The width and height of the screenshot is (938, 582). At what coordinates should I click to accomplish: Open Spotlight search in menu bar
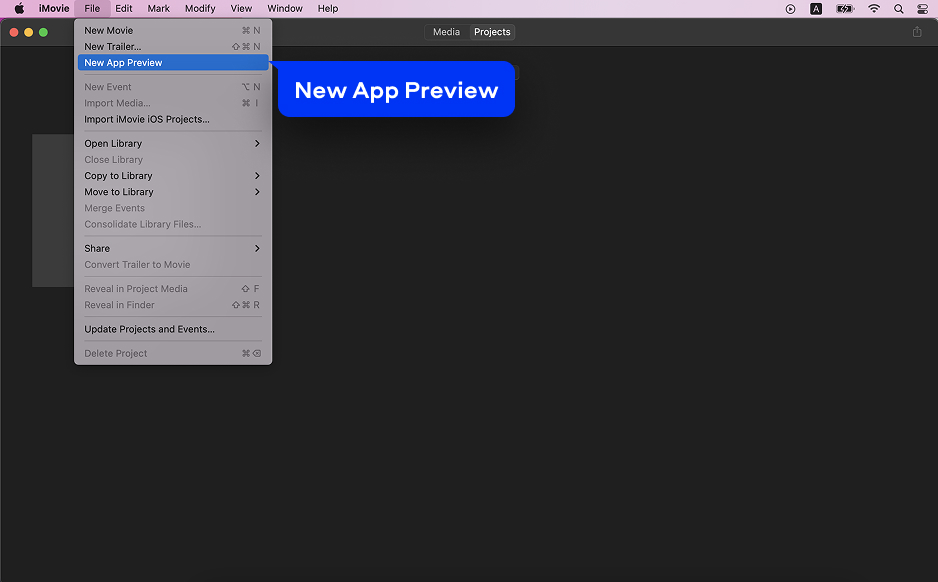pyautogui.click(x=899, y=8)
